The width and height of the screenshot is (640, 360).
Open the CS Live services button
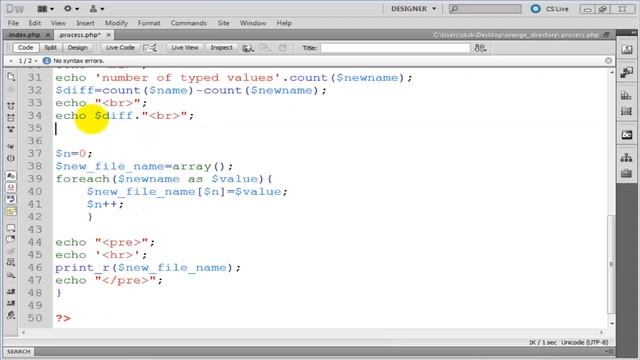pos(549,9)
